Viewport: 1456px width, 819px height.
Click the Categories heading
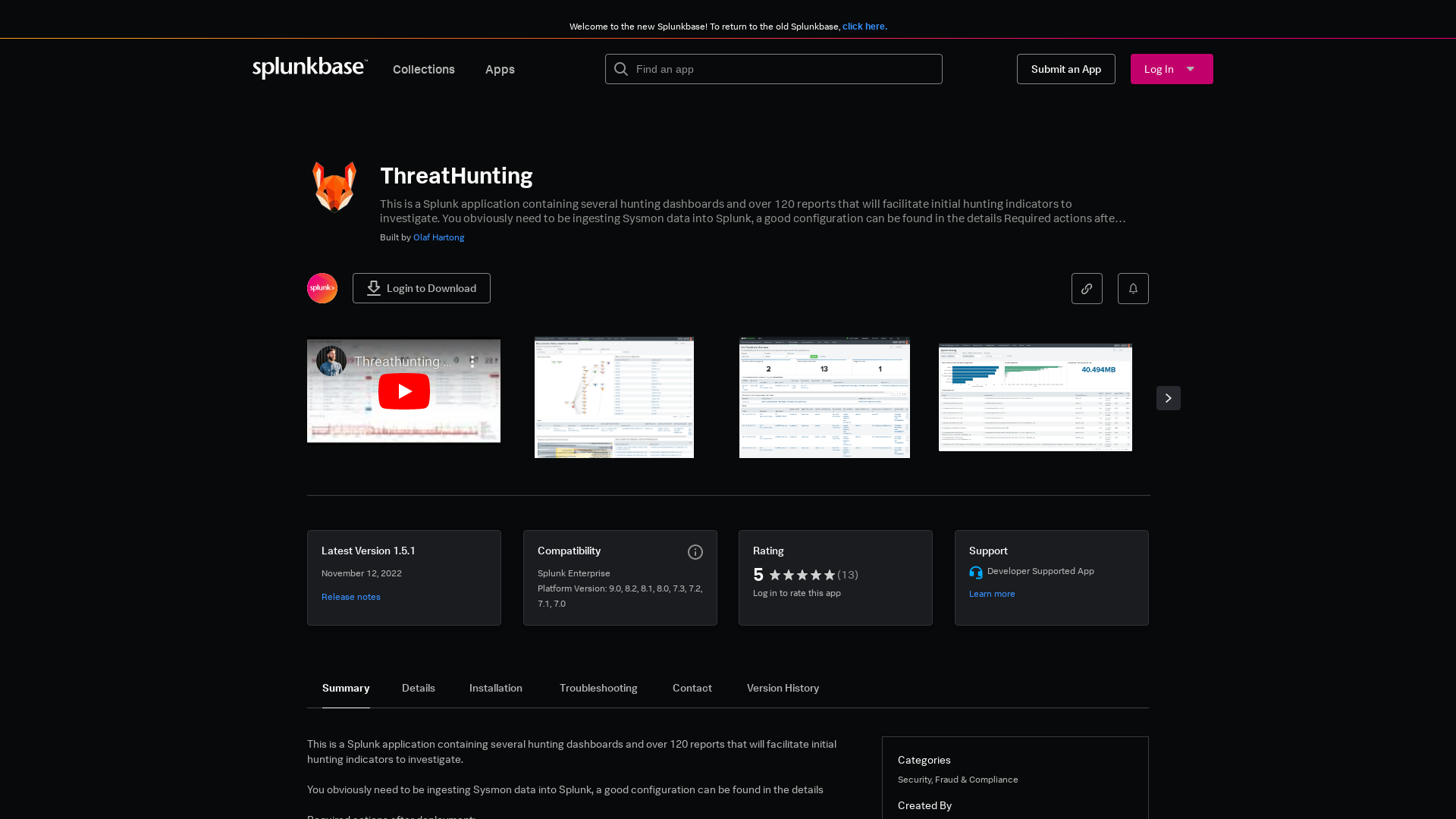(x=924, y=760)
